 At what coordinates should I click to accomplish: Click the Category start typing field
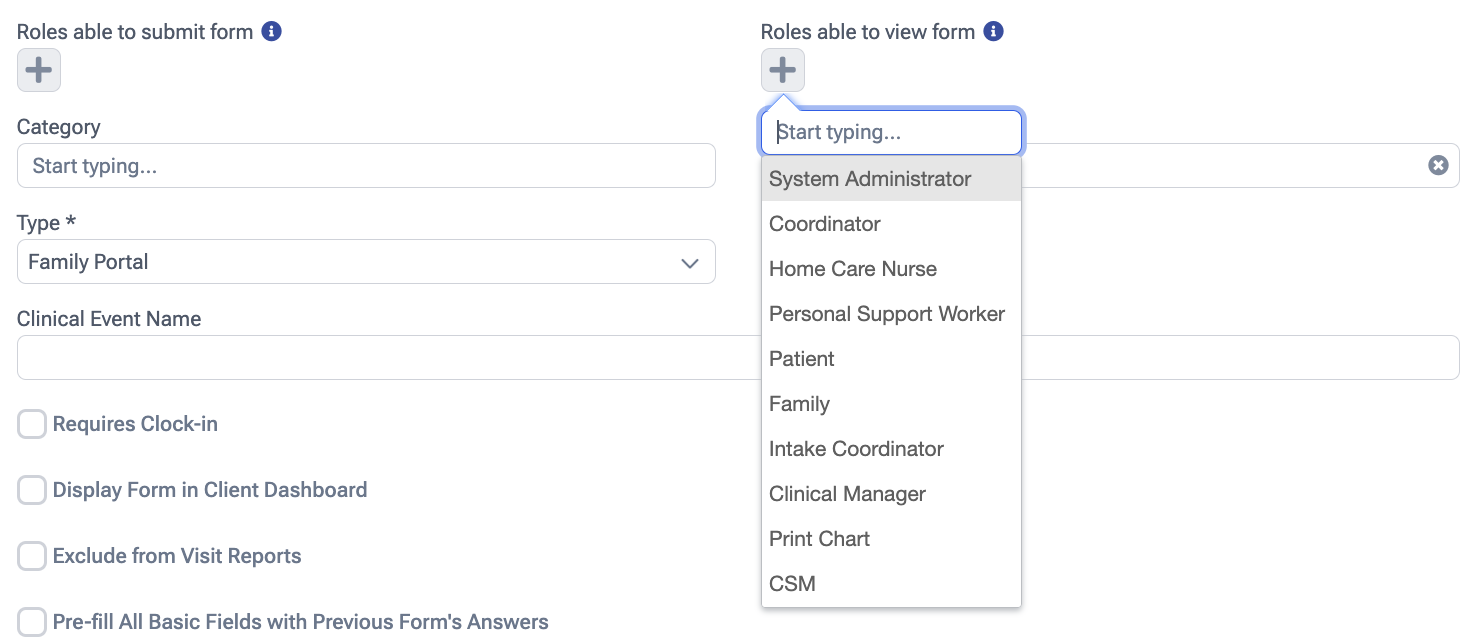pos(366,166)
